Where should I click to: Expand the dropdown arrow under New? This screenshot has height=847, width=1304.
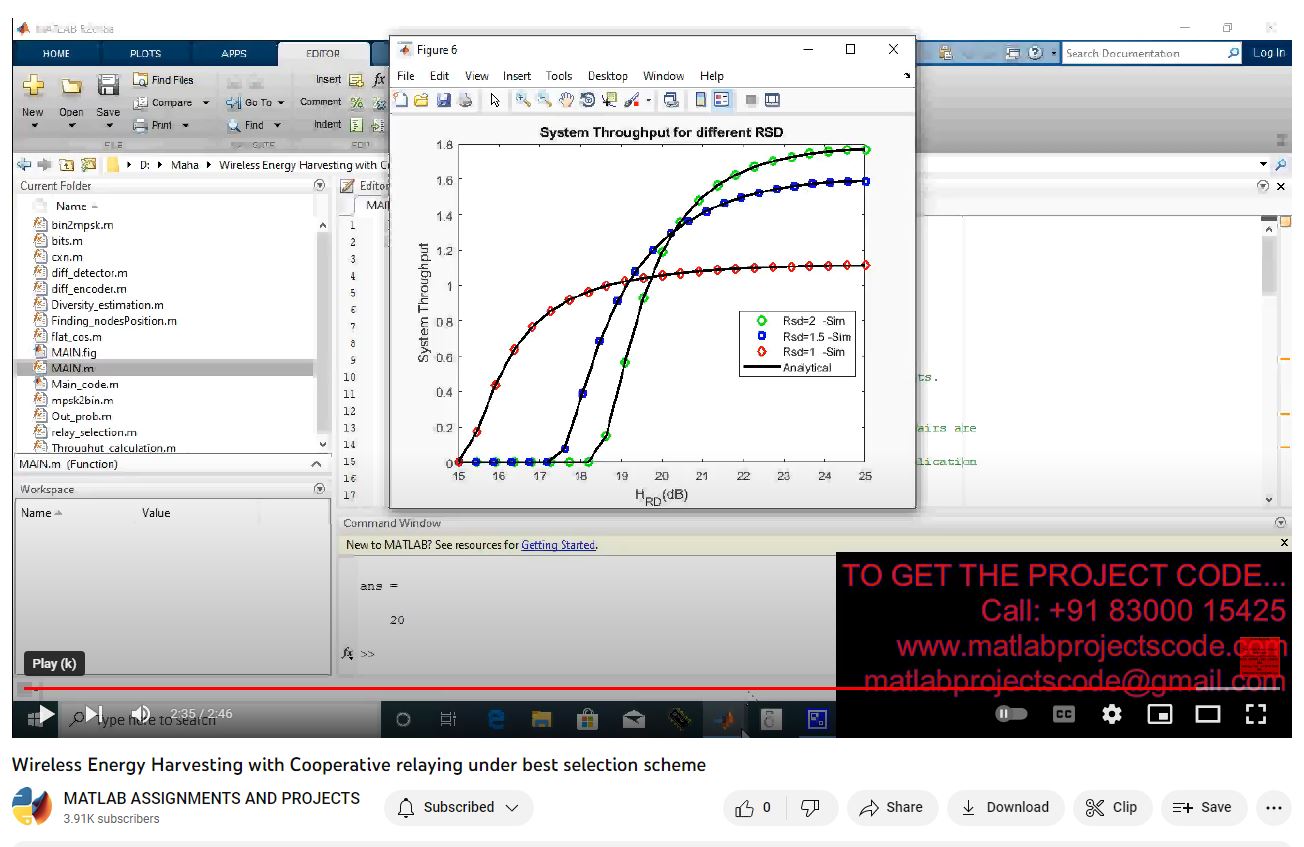point(33,127)
